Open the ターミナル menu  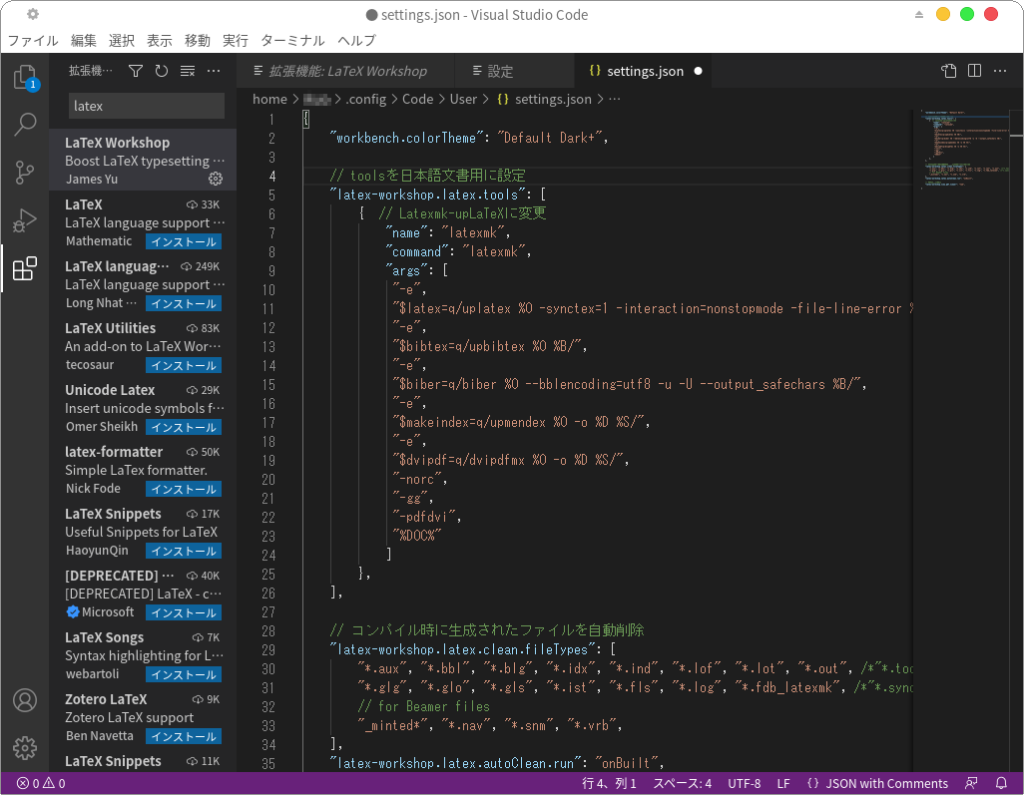[292, 41]
